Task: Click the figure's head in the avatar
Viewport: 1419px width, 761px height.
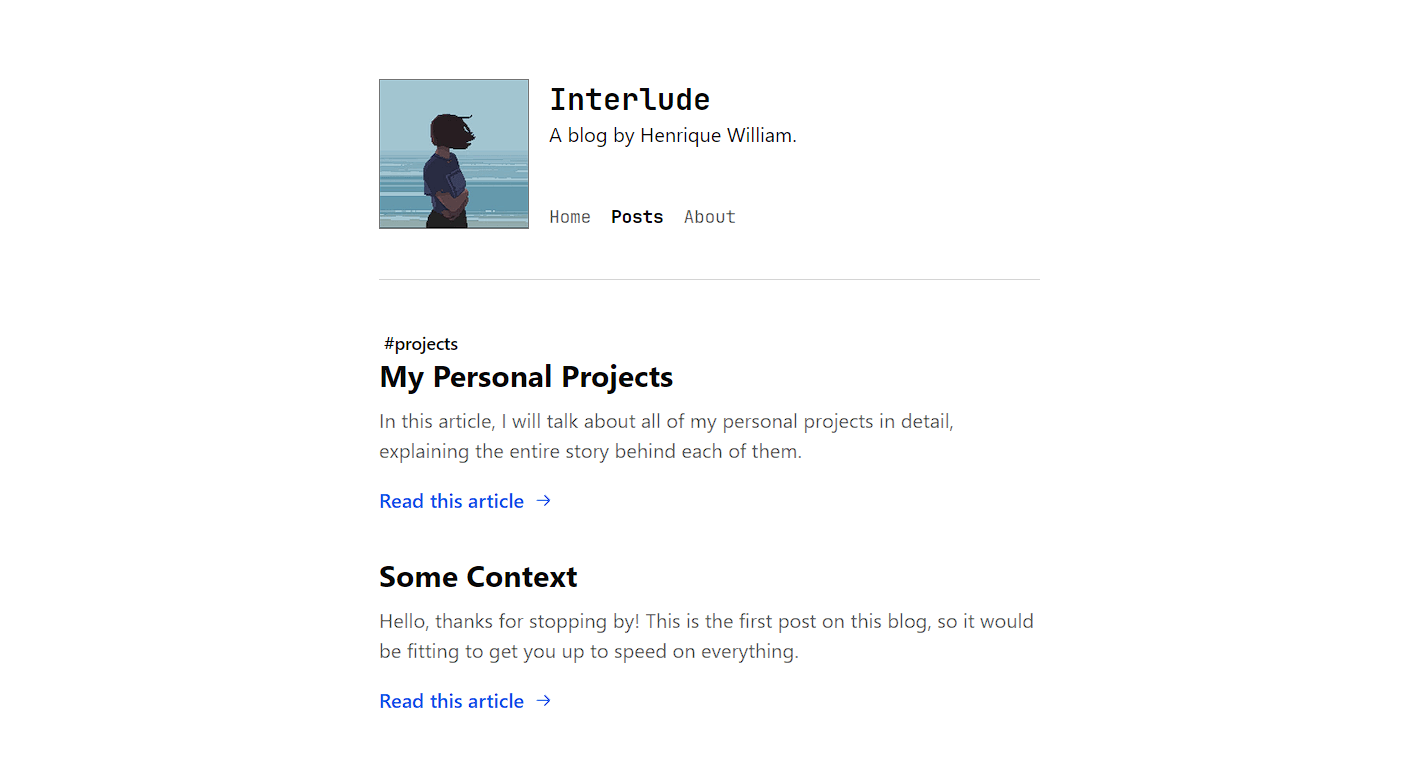Action: (x=452, y=132)
